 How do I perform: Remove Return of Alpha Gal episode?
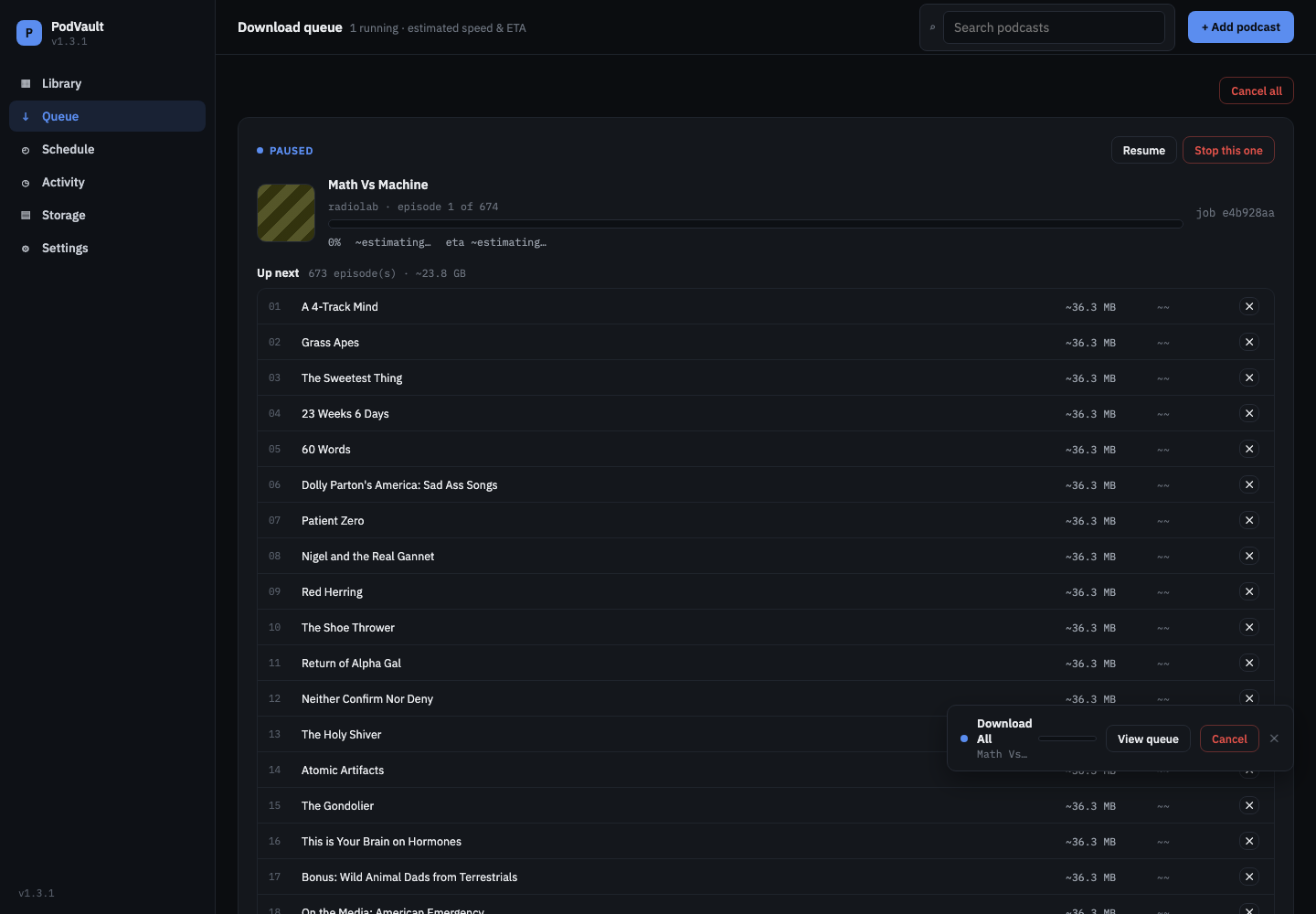(x=1249, y=663)
